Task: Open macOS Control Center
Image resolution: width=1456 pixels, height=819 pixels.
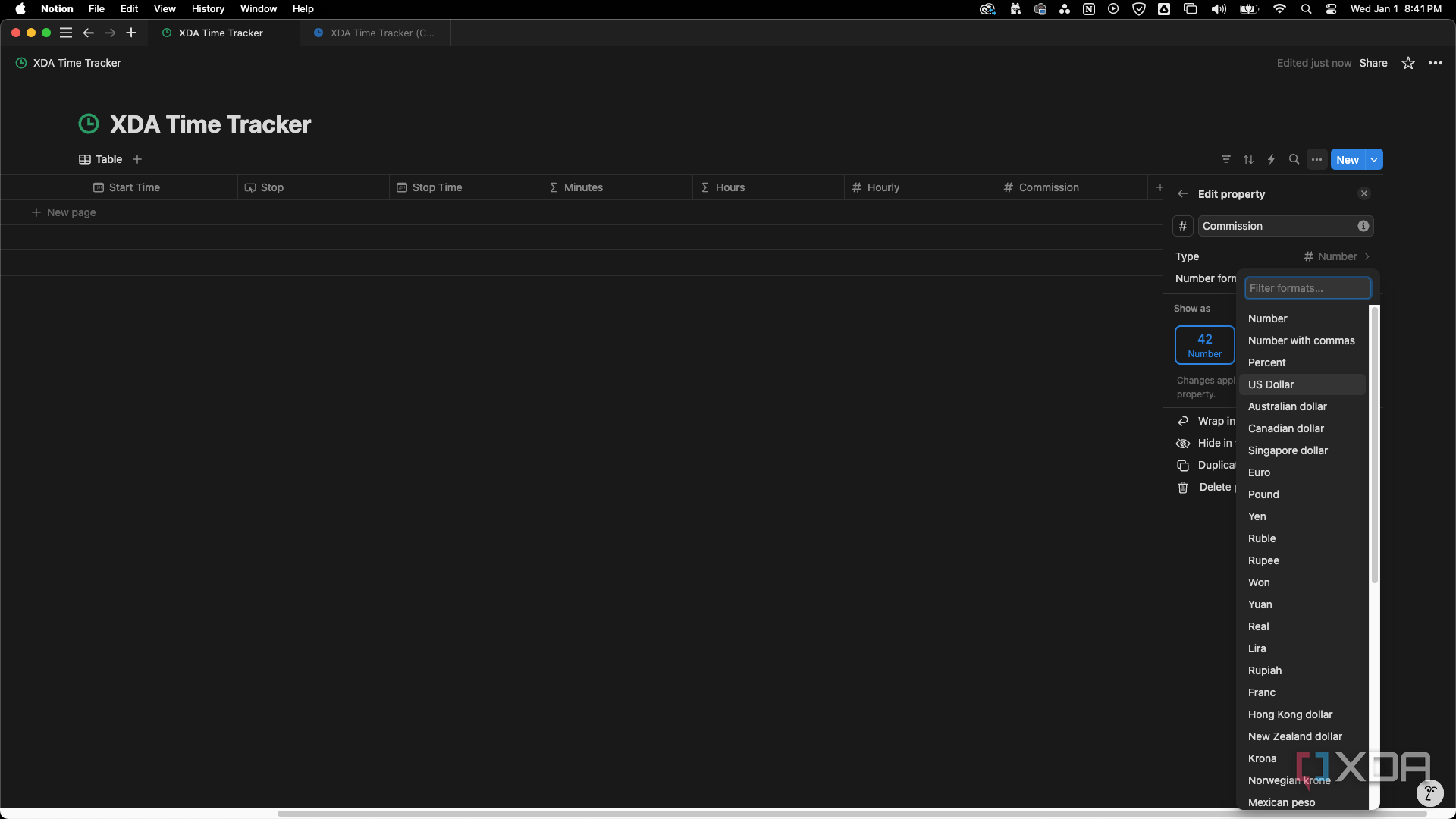Action: [x=1331, y=9]
